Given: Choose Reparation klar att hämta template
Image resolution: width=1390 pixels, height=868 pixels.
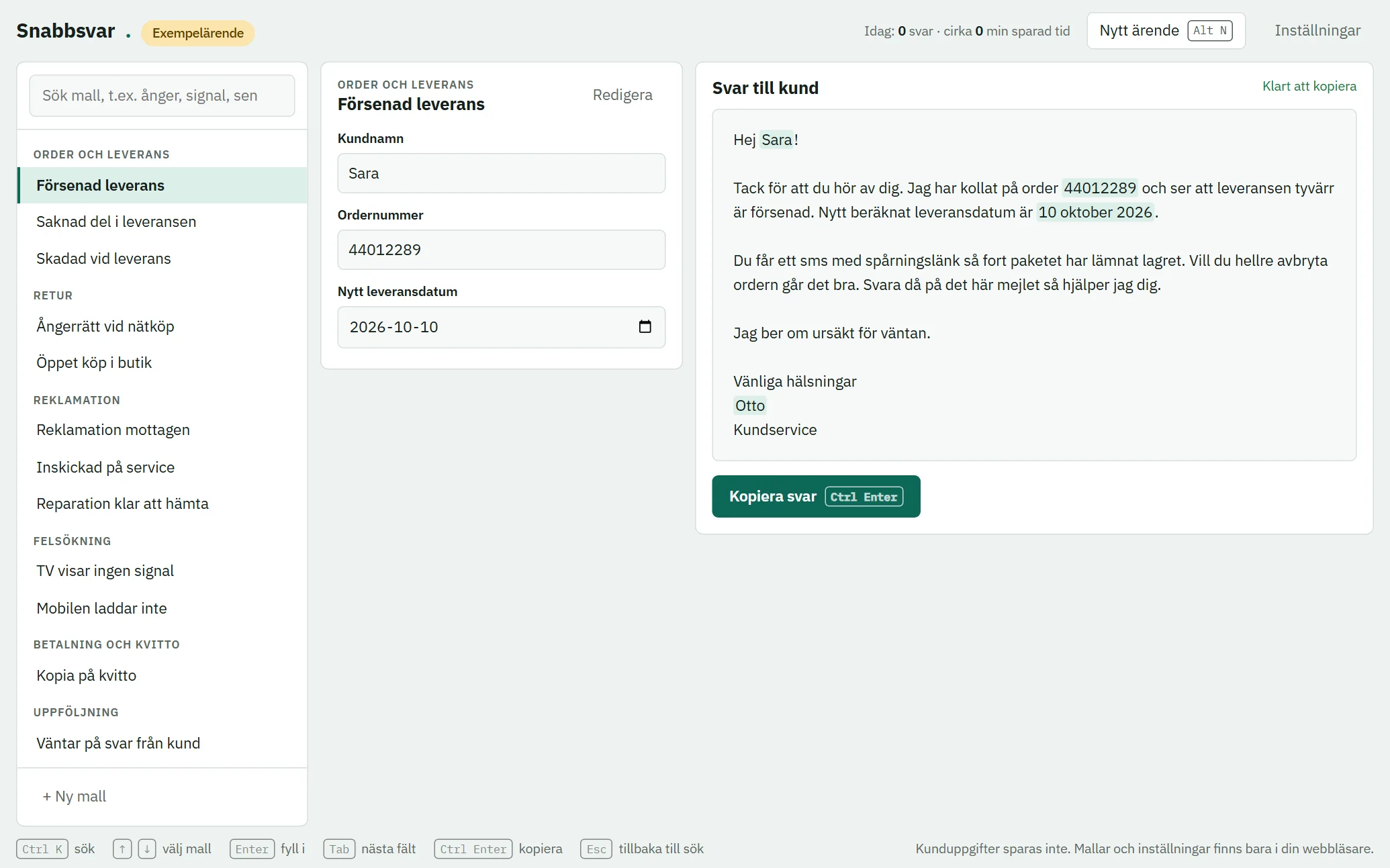Looking at the screenshot, I should tap(162, 503).
